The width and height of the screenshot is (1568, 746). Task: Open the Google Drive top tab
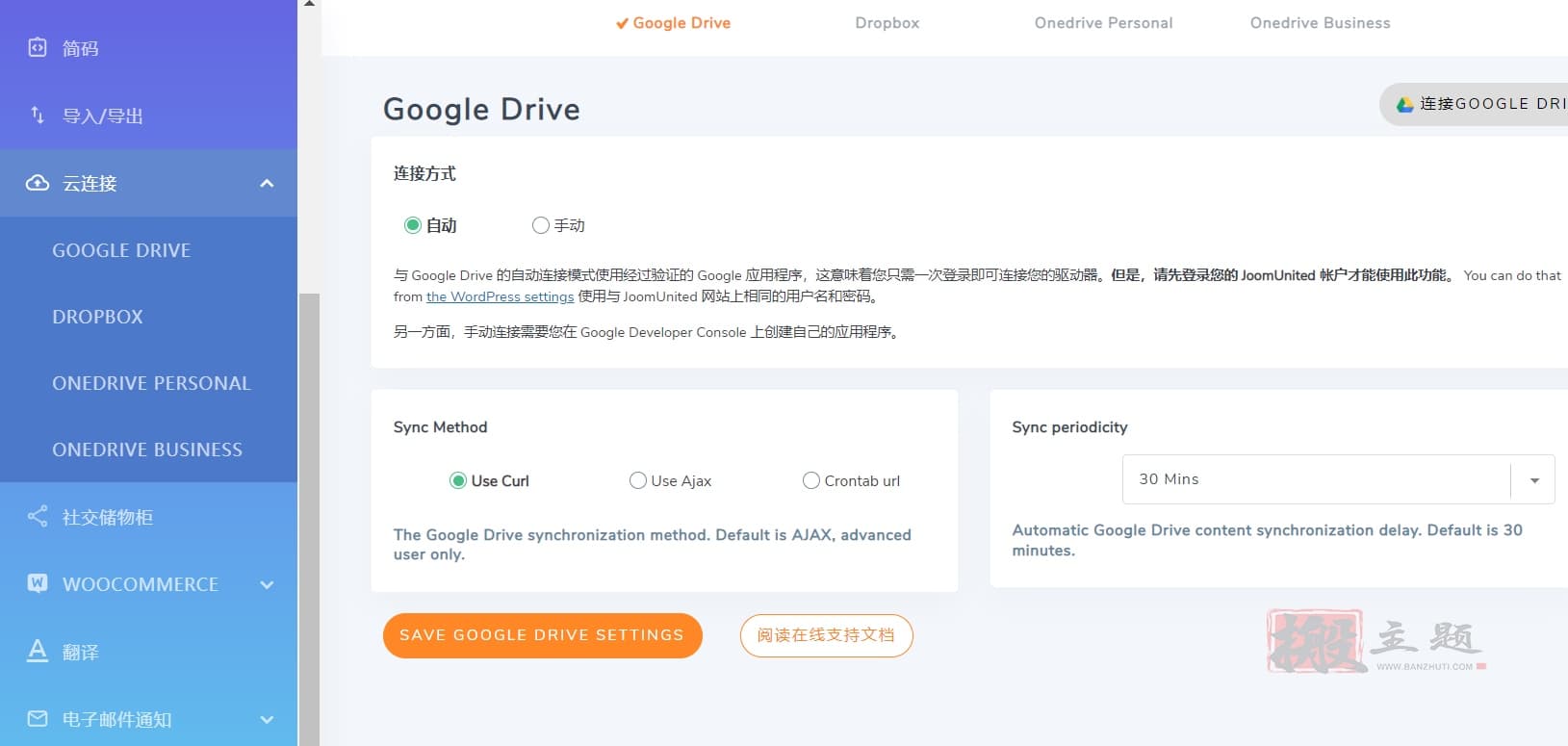pyautogui.click(x=674, y=23)
